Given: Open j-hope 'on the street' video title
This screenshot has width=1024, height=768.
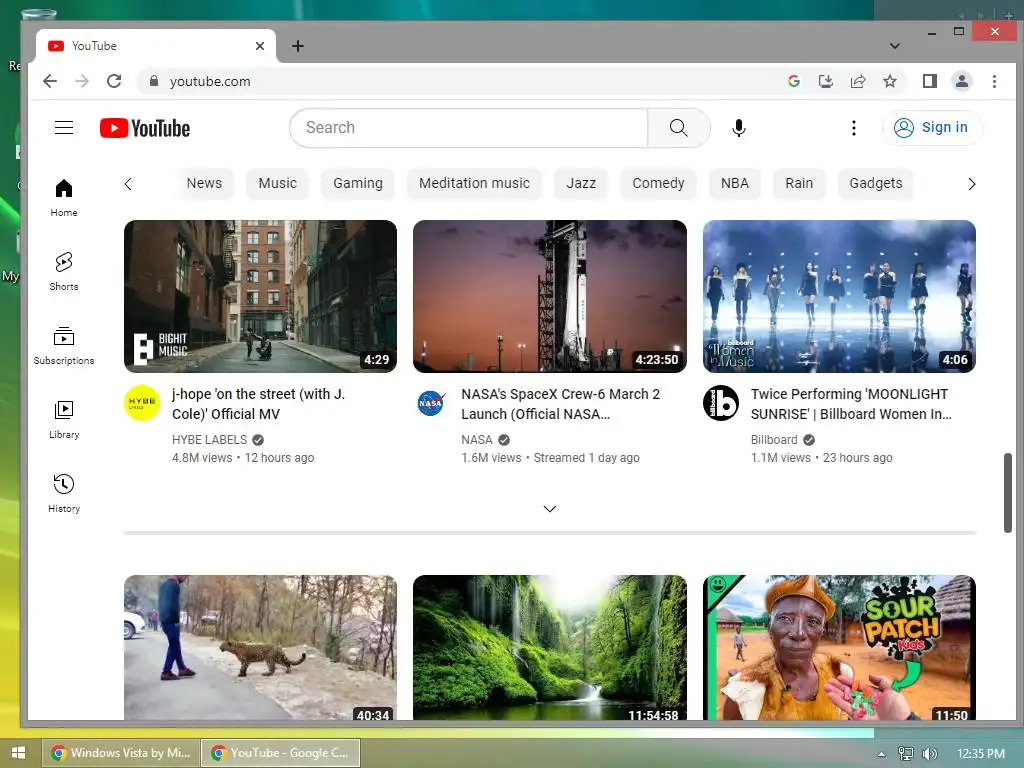Looking at the screenshot, I should [259, 404].
